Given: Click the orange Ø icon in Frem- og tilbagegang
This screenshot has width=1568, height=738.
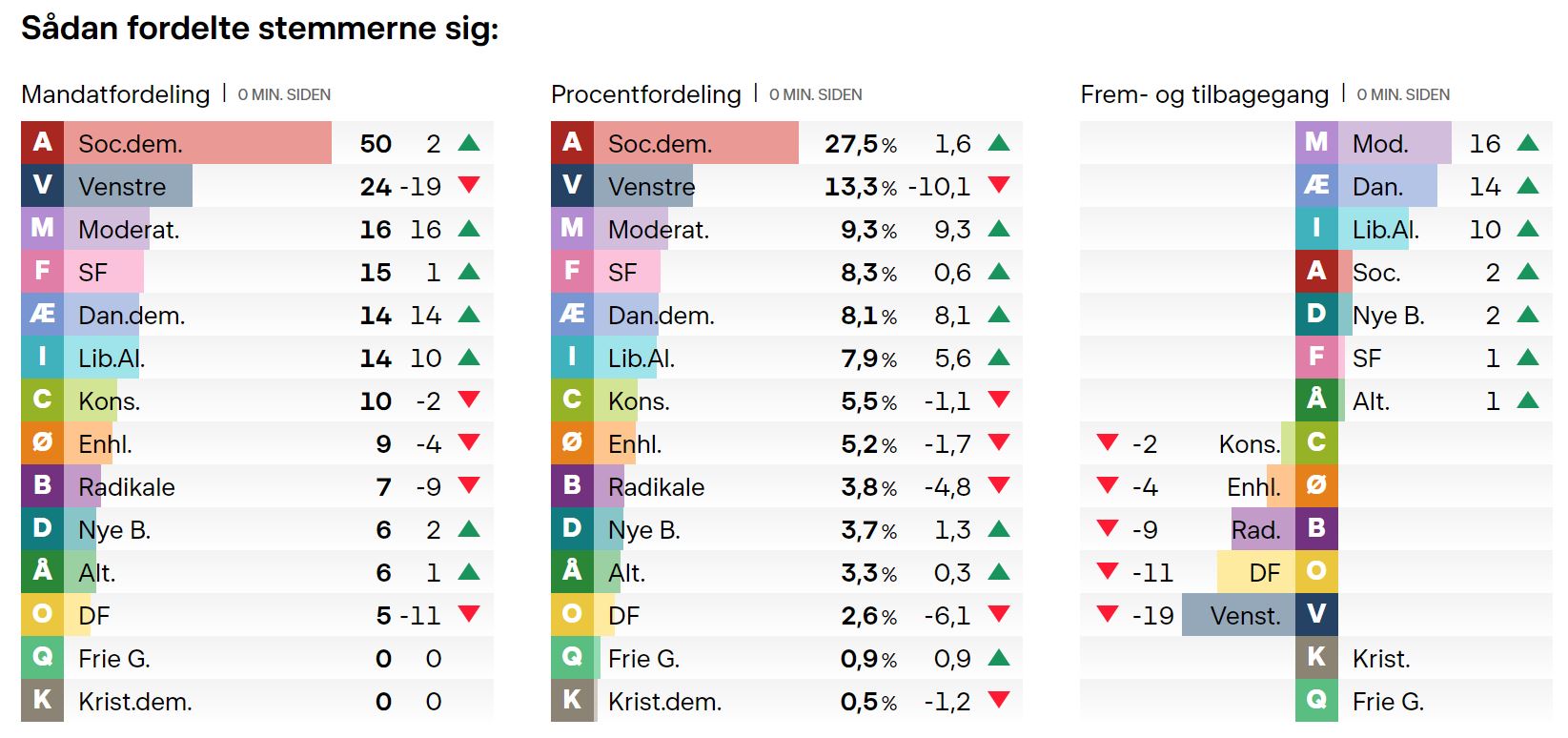Looking at the screenshot, I should pos(1316,486).
